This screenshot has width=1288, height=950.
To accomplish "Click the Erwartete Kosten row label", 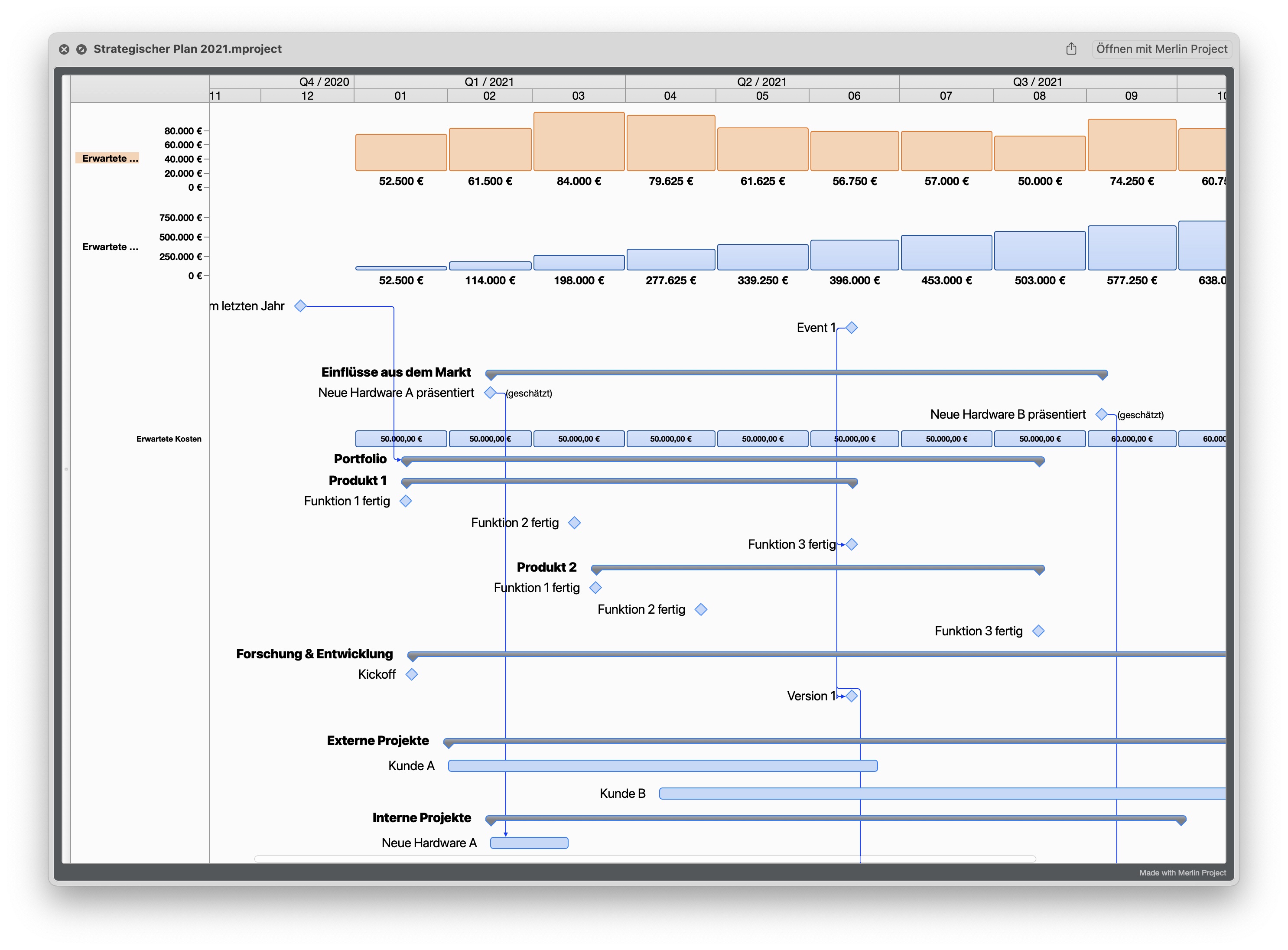I will coord(169,438).
